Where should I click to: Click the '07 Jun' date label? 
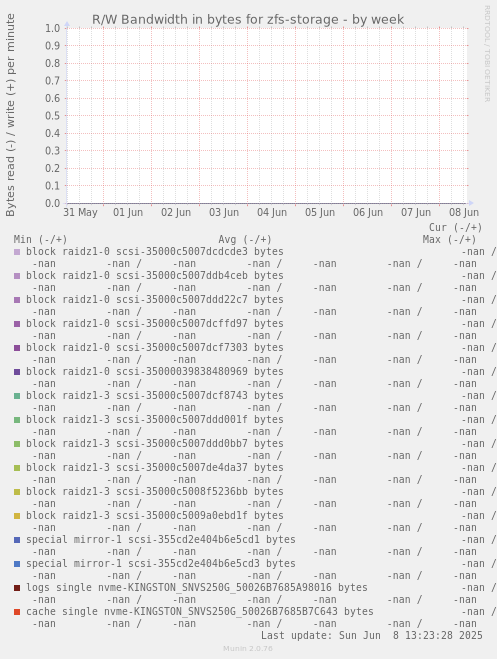[415, 212]
